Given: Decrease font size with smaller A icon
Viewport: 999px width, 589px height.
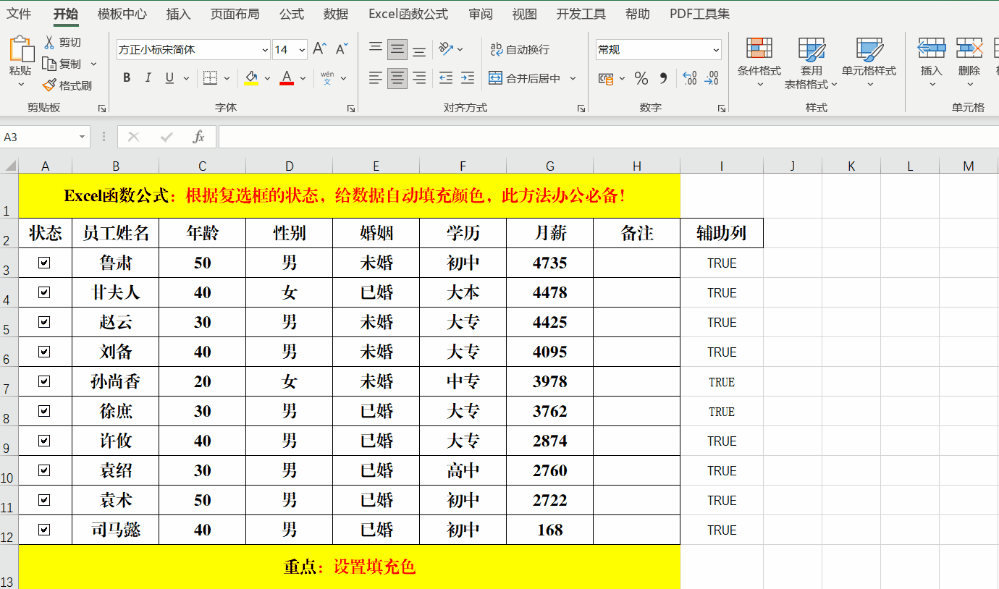Looking at the screenshot, I should pos(341,49).
